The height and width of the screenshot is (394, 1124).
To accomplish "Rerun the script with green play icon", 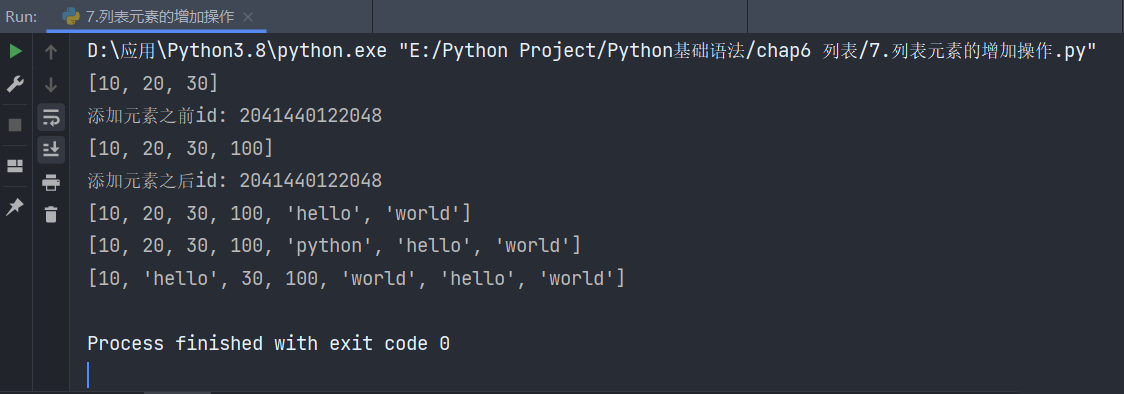I will [15, 52].
